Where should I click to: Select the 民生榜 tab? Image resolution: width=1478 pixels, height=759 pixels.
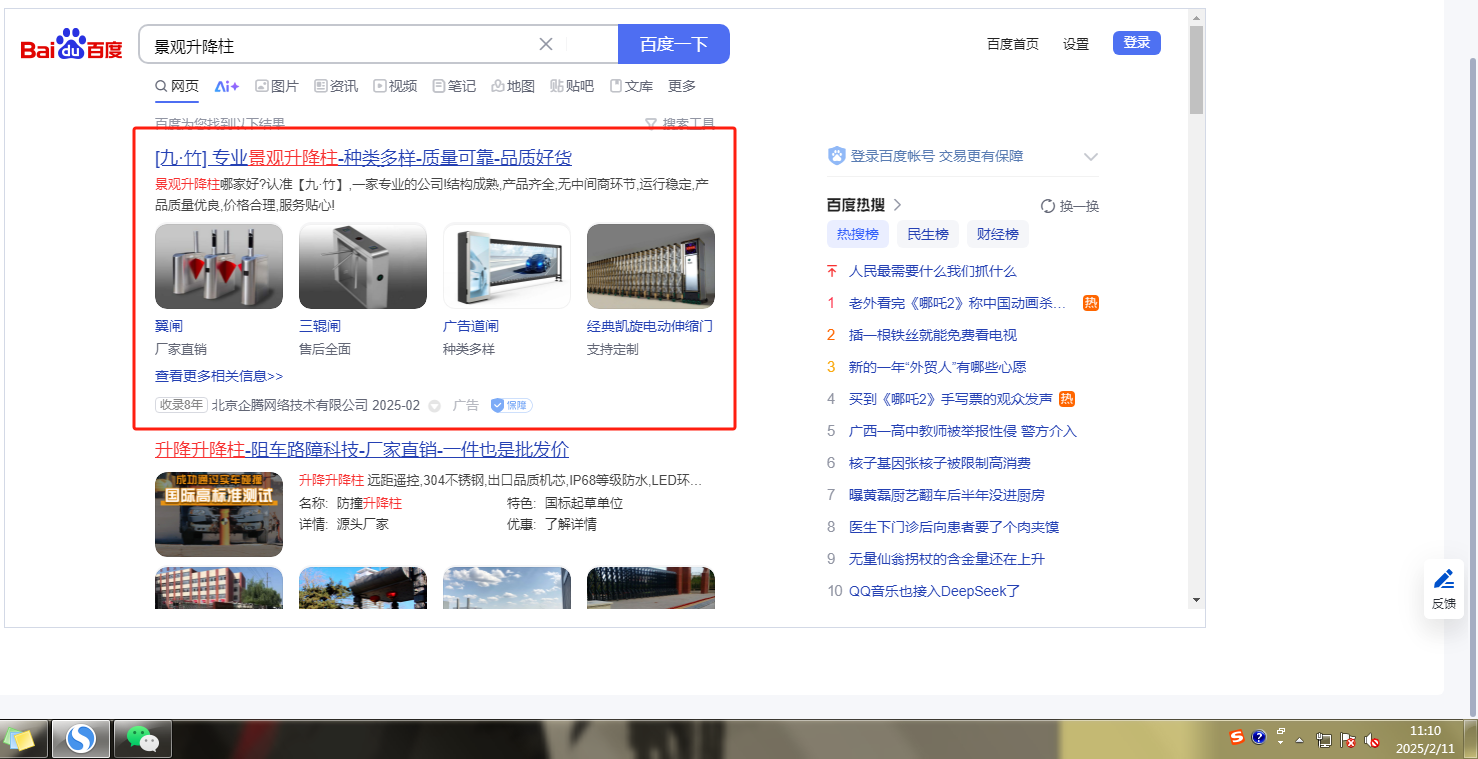pos(928,234)
